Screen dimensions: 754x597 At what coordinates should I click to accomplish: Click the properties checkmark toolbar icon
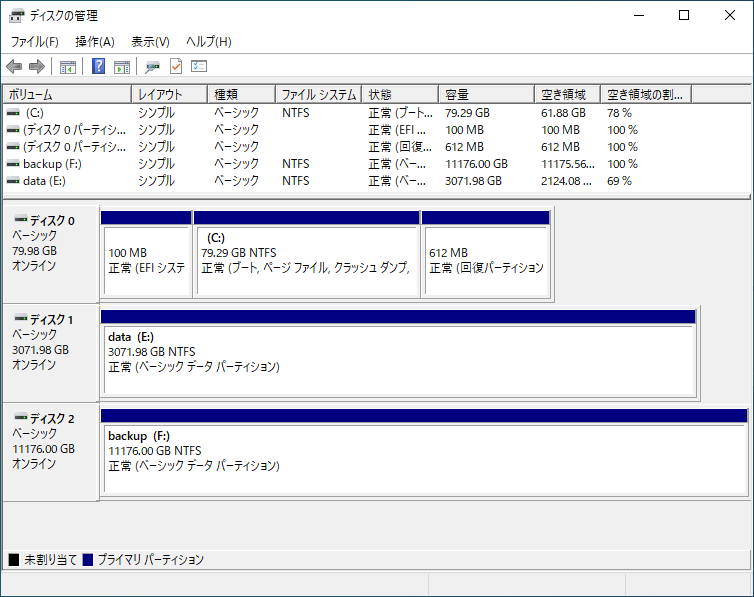[x=176, y=66]
